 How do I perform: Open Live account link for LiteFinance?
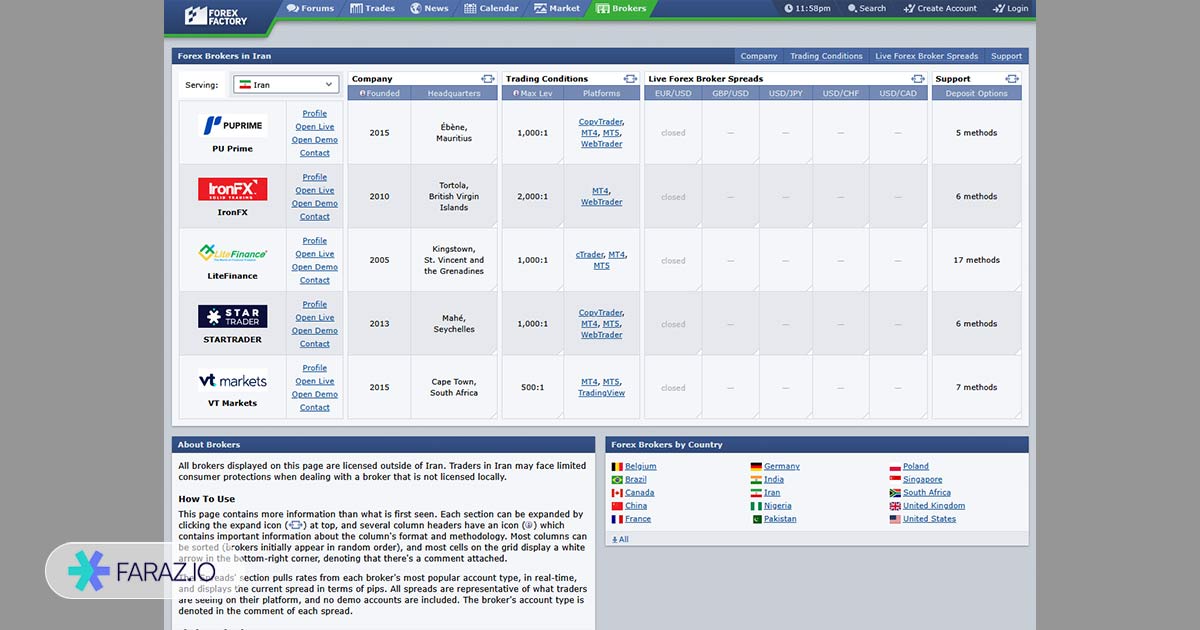[314, 254]
